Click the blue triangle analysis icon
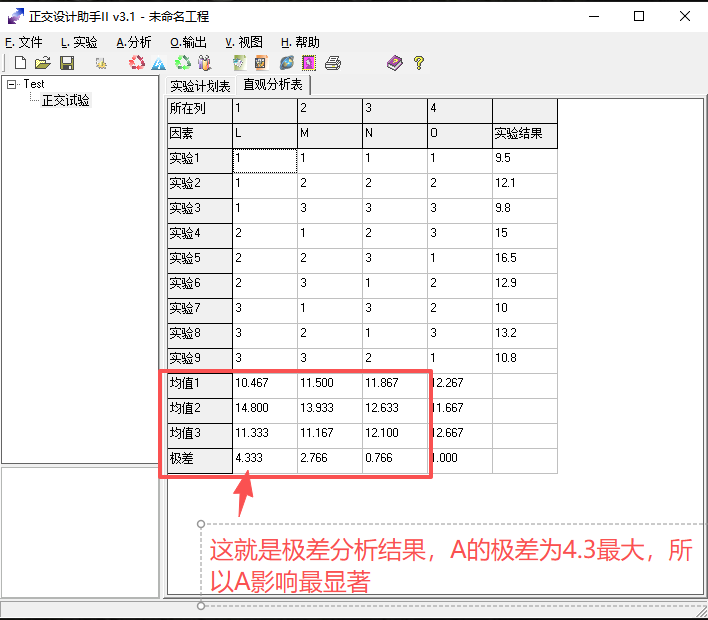708x620 pixels. click(158, 63)
